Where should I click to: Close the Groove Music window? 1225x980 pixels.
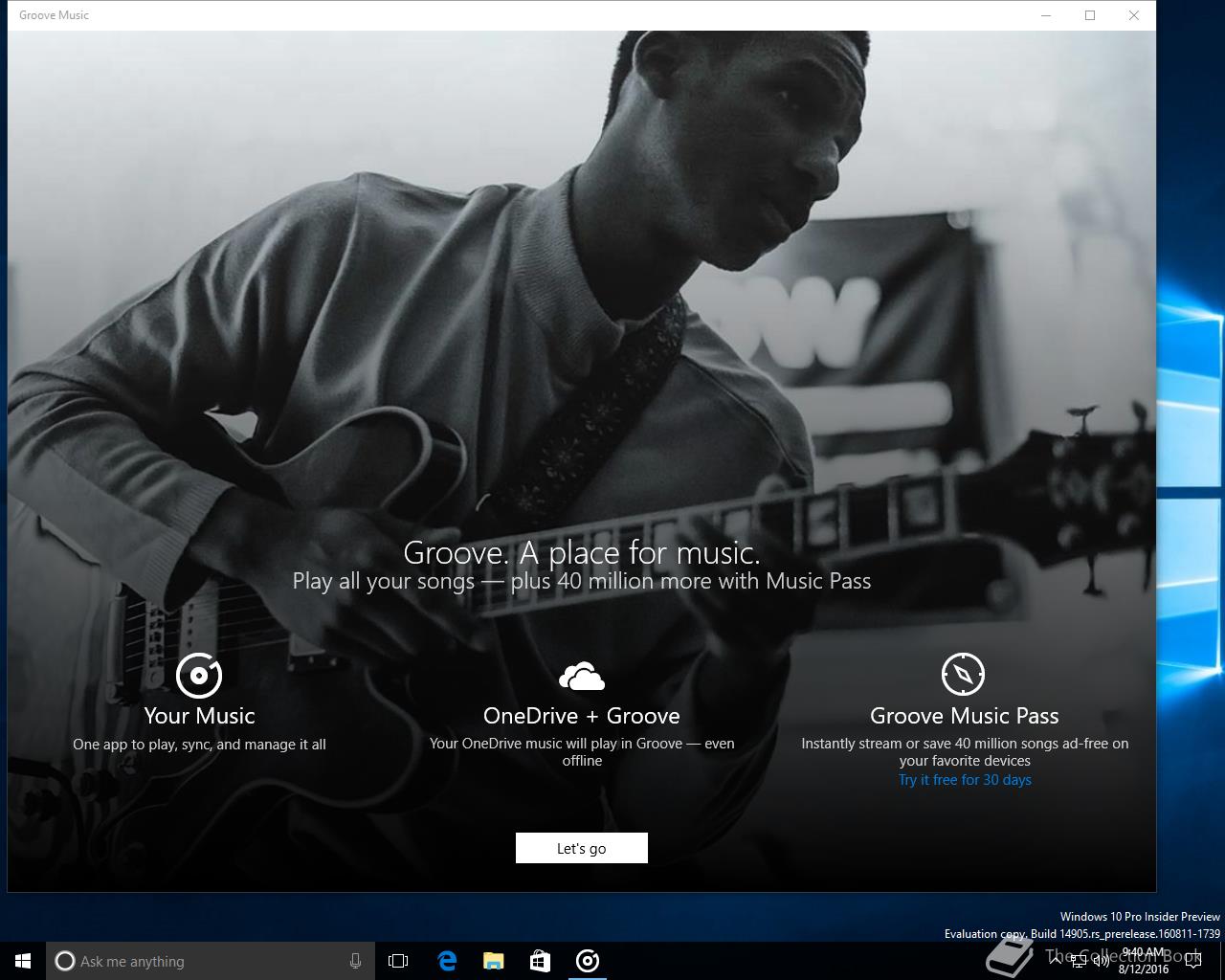(x=1134, y=15)
